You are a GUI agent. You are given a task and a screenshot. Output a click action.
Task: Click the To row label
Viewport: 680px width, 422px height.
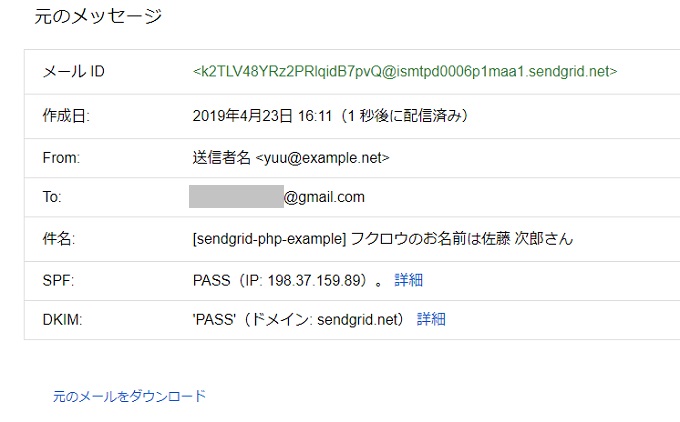pyautogui.click(x=52, y=197)
